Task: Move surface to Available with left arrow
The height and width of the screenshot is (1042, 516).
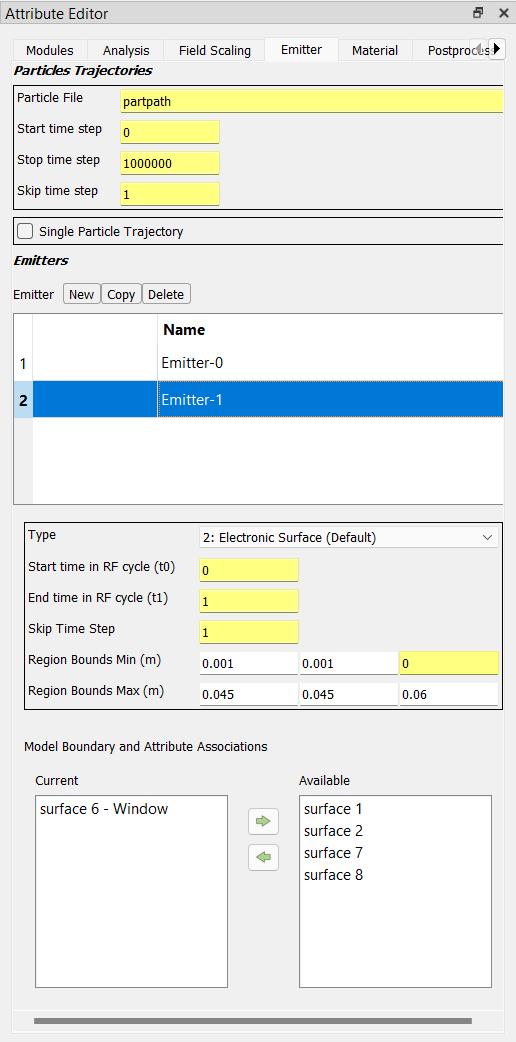Action: pyautogui.click(x=263, y=857)
